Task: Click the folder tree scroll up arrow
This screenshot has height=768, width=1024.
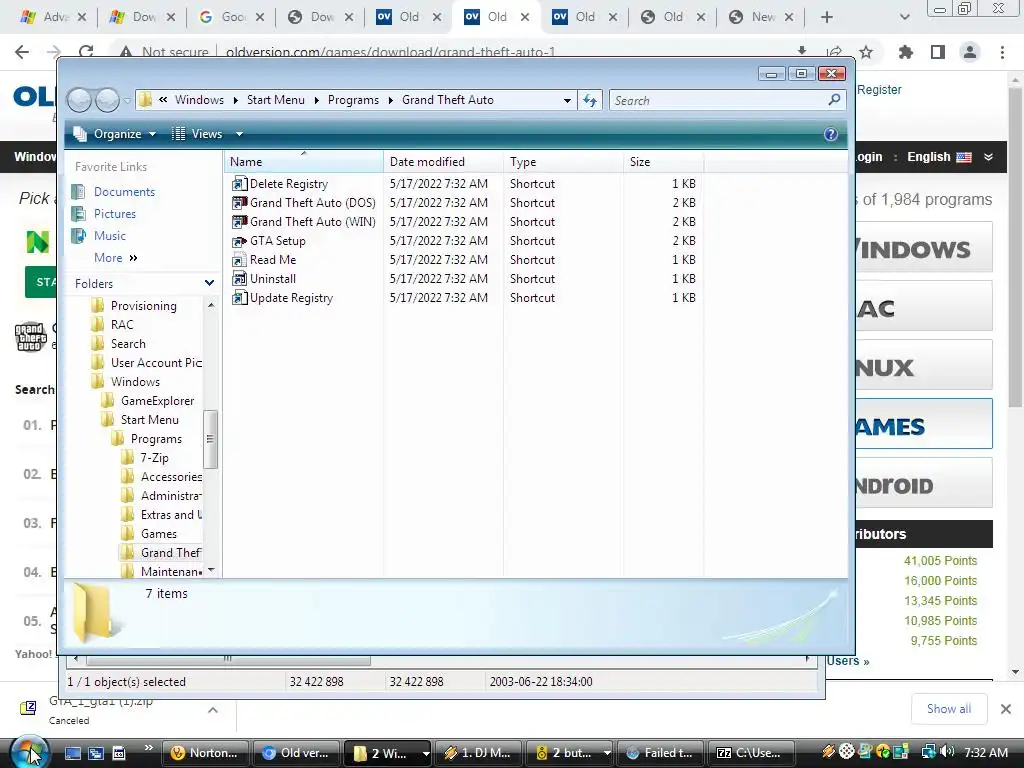Action: tap(211, 305)
